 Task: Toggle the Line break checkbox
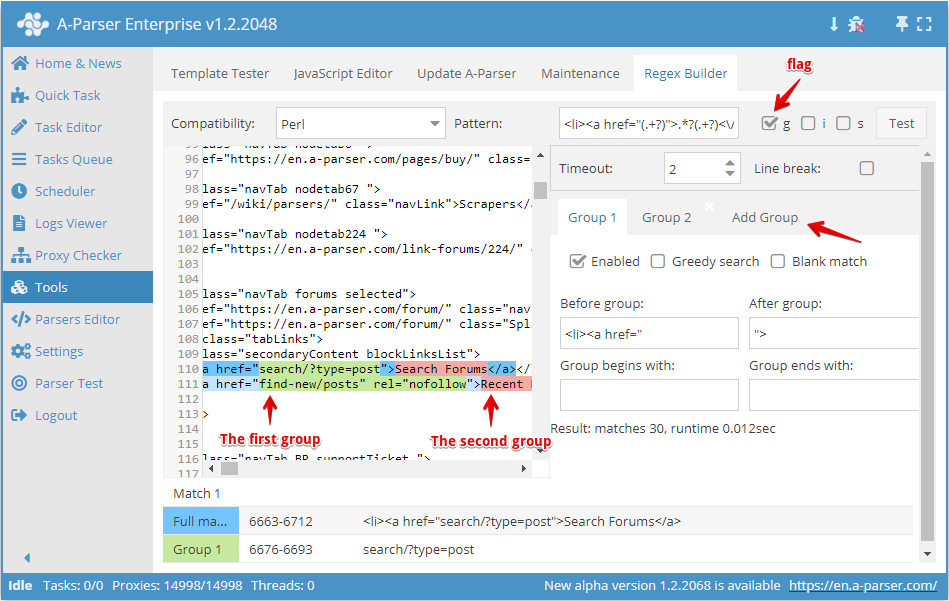[x=866, y=168]
